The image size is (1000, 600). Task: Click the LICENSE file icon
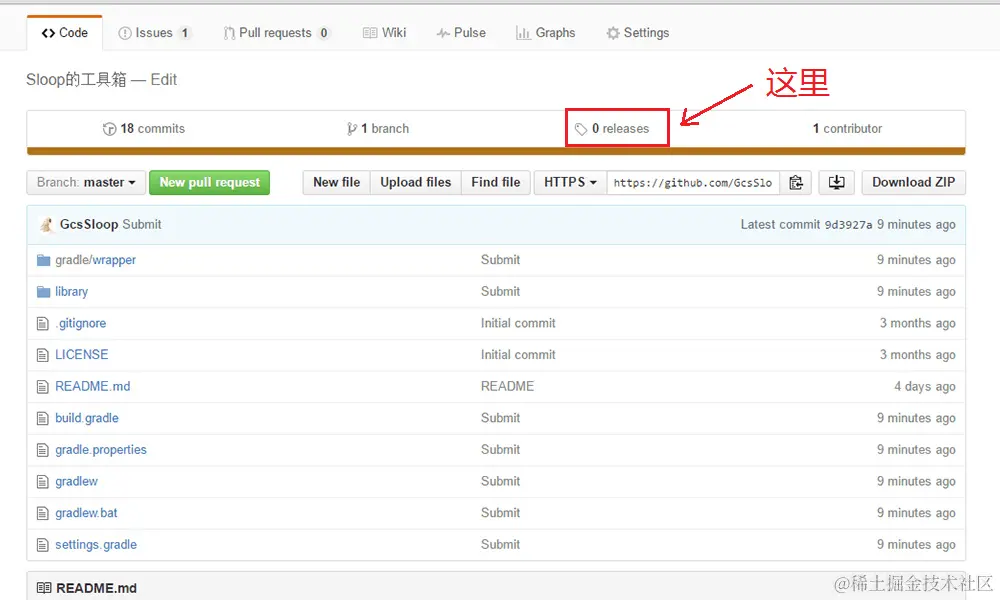coord(43,355)
